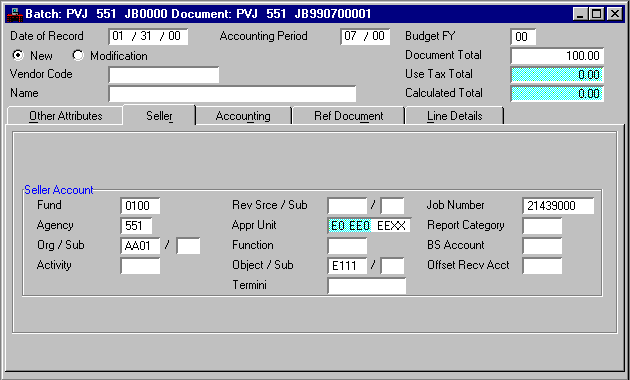Screen dimensions: 630x380
Task: Open the Other Attributes tab
Action: click(65, 116)
